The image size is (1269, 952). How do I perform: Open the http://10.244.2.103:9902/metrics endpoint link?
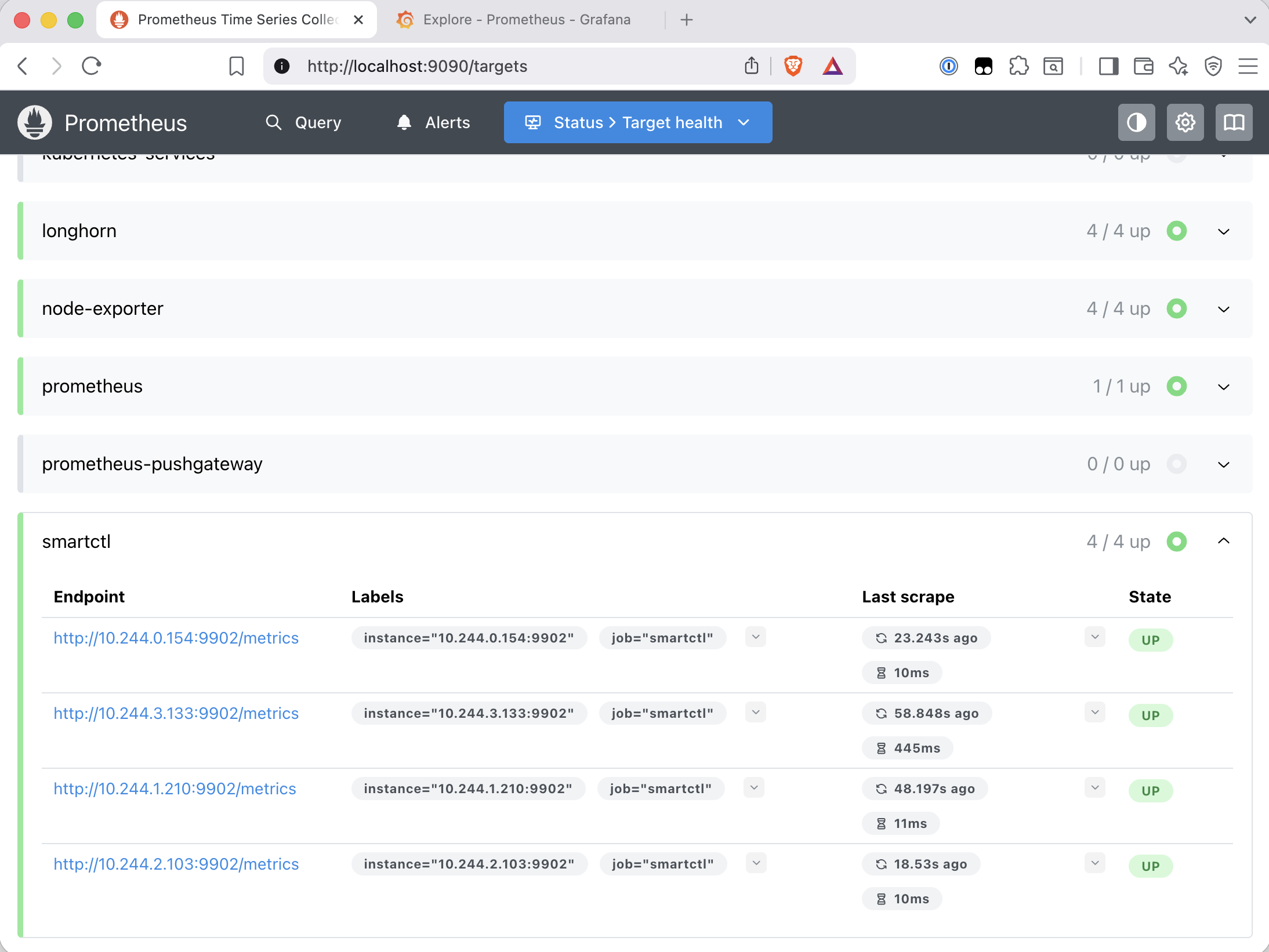tap(176, 864)
